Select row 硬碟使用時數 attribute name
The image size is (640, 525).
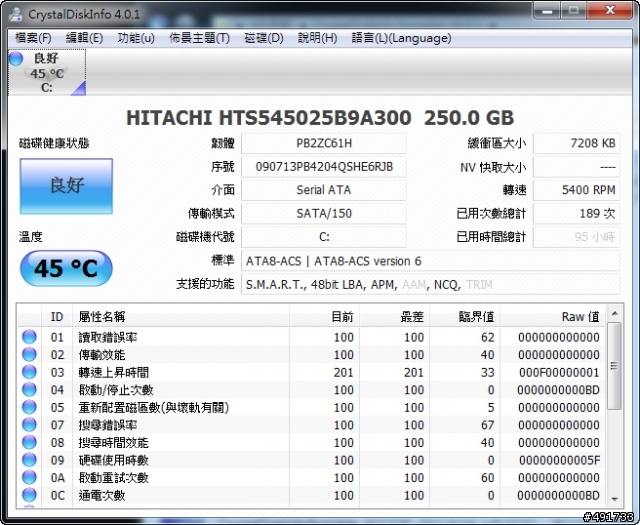(x=113, y=460)
